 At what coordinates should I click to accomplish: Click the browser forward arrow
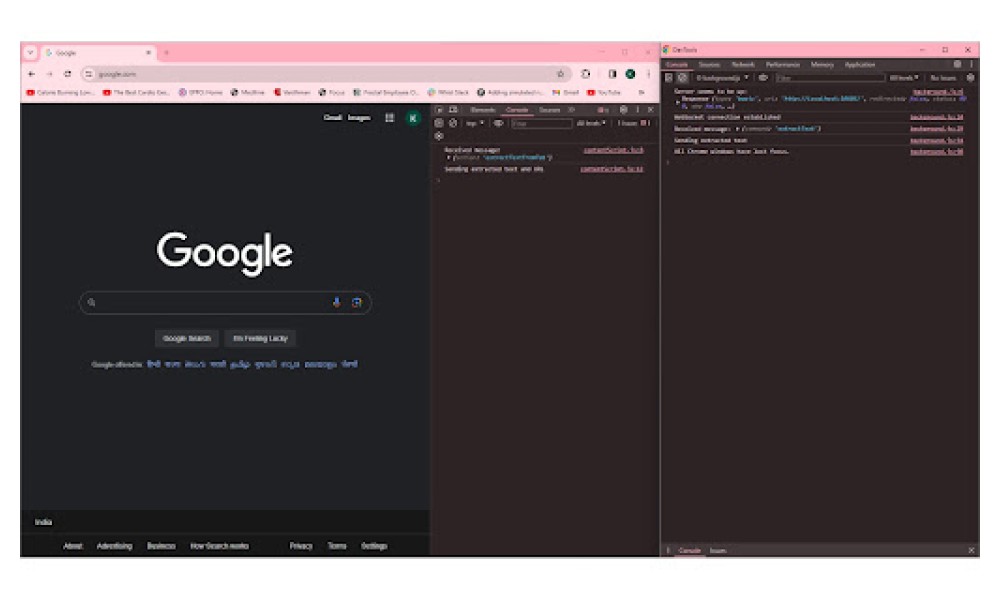[49, 74]
